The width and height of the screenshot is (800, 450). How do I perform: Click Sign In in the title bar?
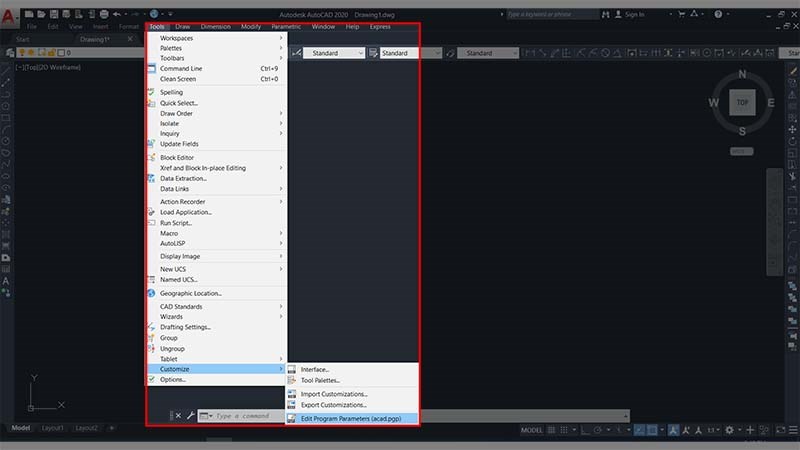(634, 14)
